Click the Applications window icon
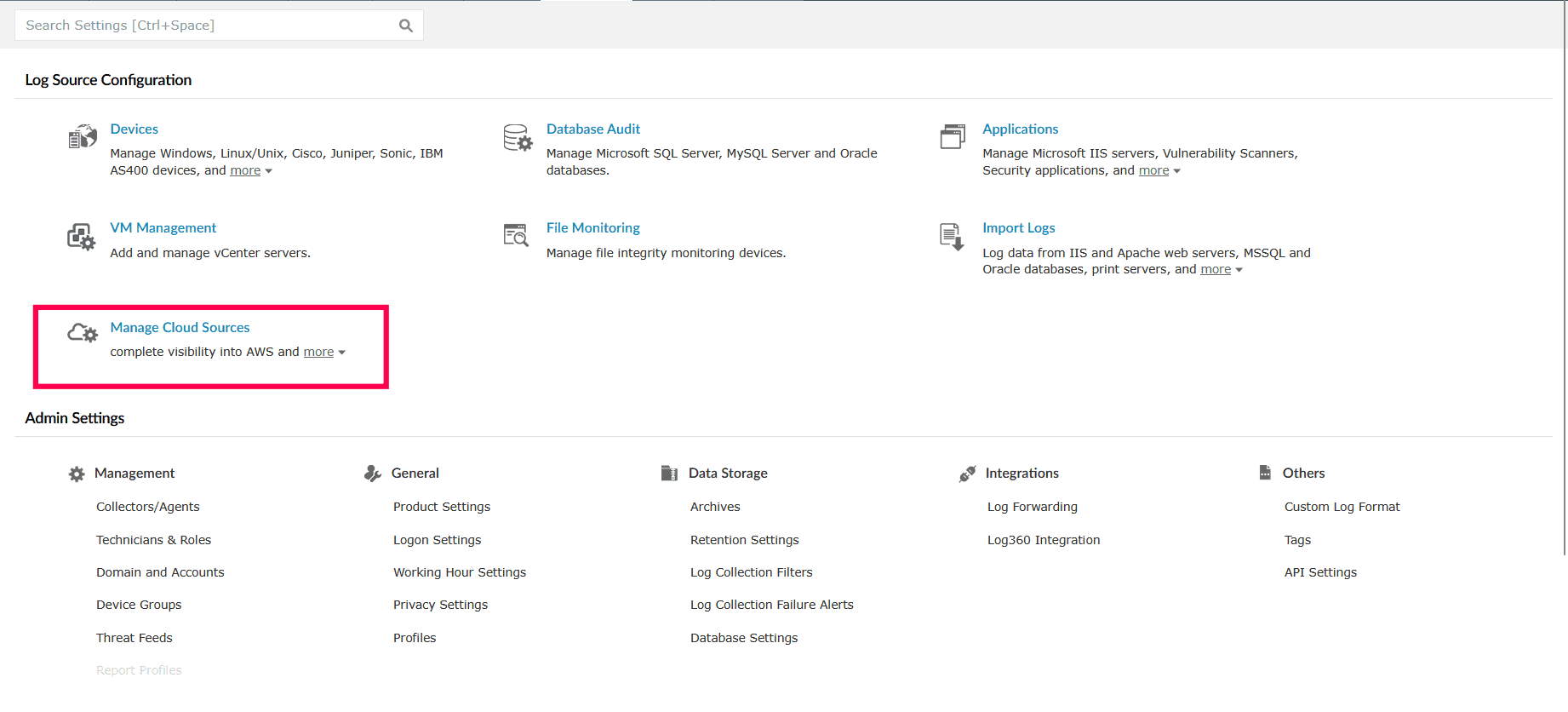The width and height of the screenshot is (1568, 712). point(953,136)
